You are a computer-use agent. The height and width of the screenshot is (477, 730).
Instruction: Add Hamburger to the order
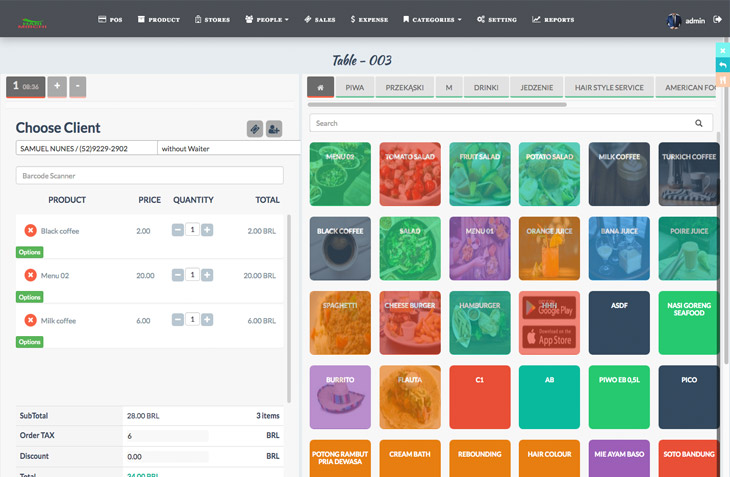click(x=480, y=323)
